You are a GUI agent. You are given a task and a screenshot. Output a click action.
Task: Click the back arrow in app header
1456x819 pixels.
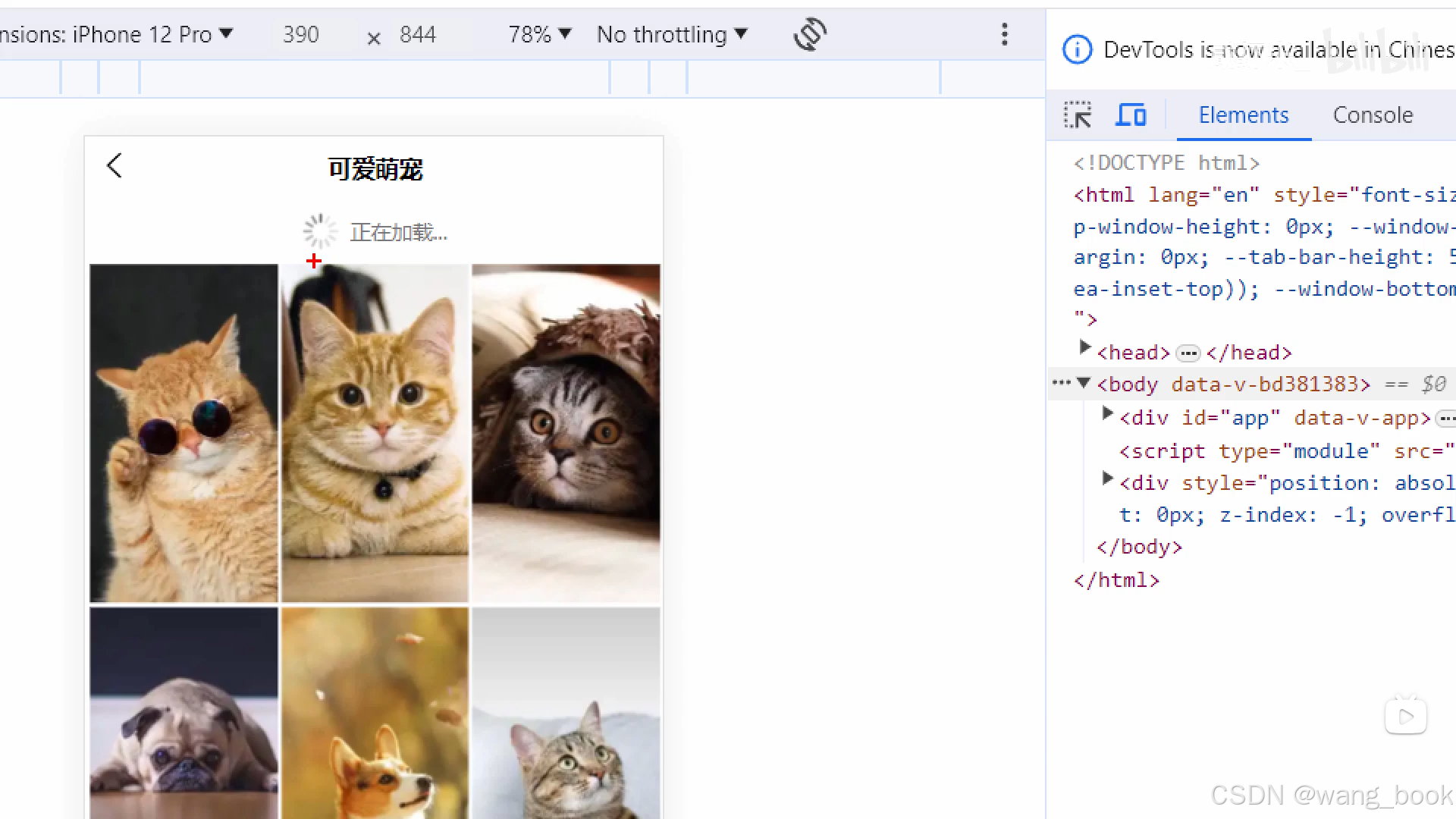[115, 165]
